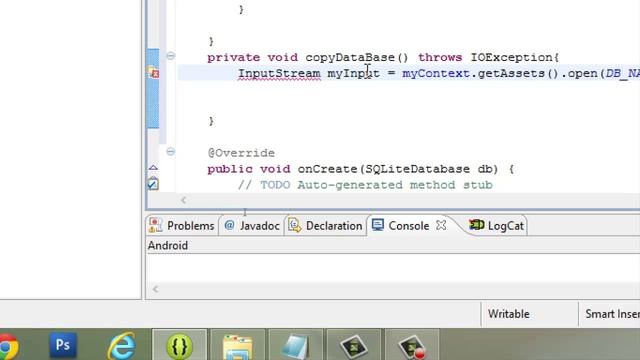Click the Declaration tab icon

coord(295,225)
